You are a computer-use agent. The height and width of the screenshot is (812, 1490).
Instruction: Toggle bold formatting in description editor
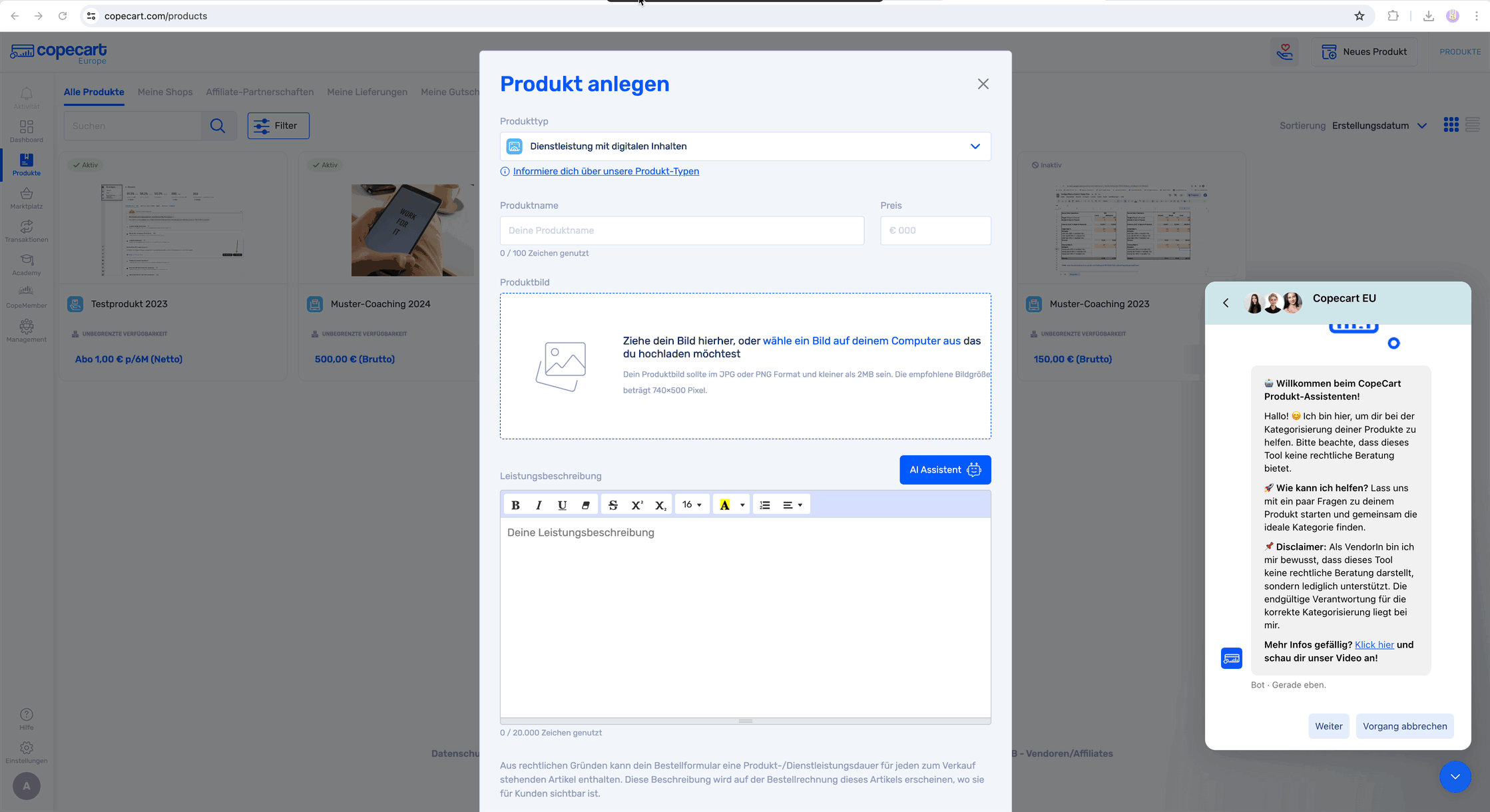point(515,505)
